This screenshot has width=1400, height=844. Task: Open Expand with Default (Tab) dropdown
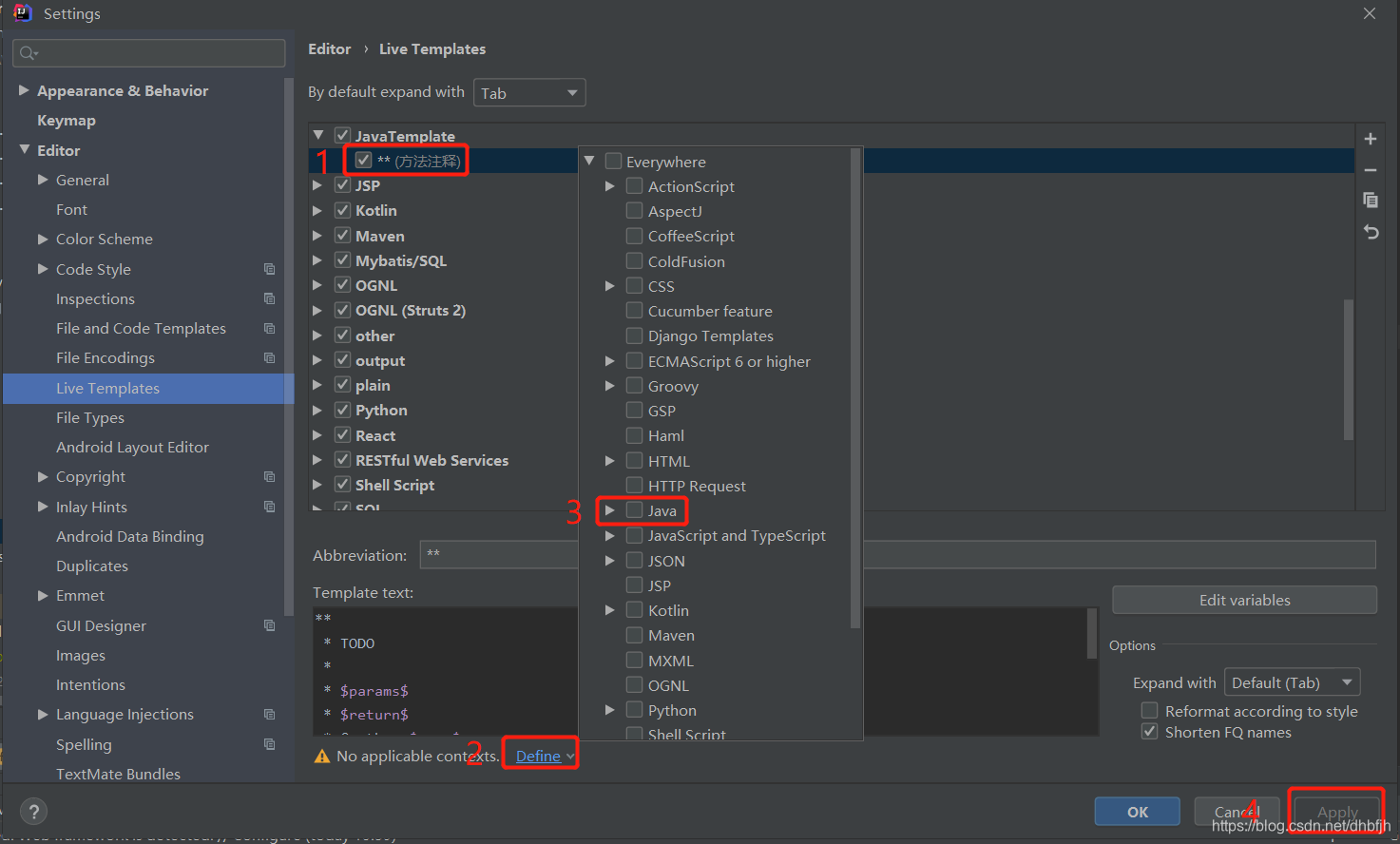tap(1293, 682)
